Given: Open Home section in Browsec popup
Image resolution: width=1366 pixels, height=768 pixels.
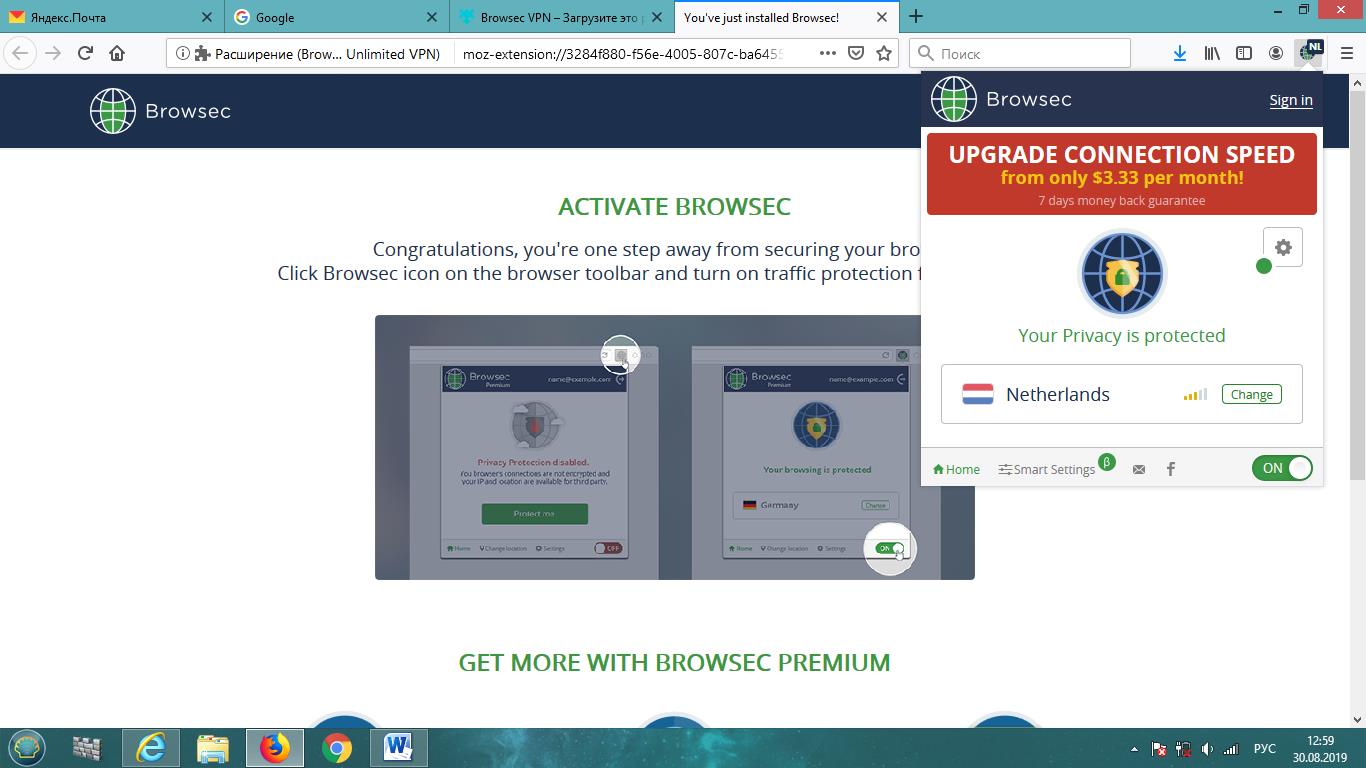Looking at the screenshot, I should pyautogui.click(x=956, y=469).
